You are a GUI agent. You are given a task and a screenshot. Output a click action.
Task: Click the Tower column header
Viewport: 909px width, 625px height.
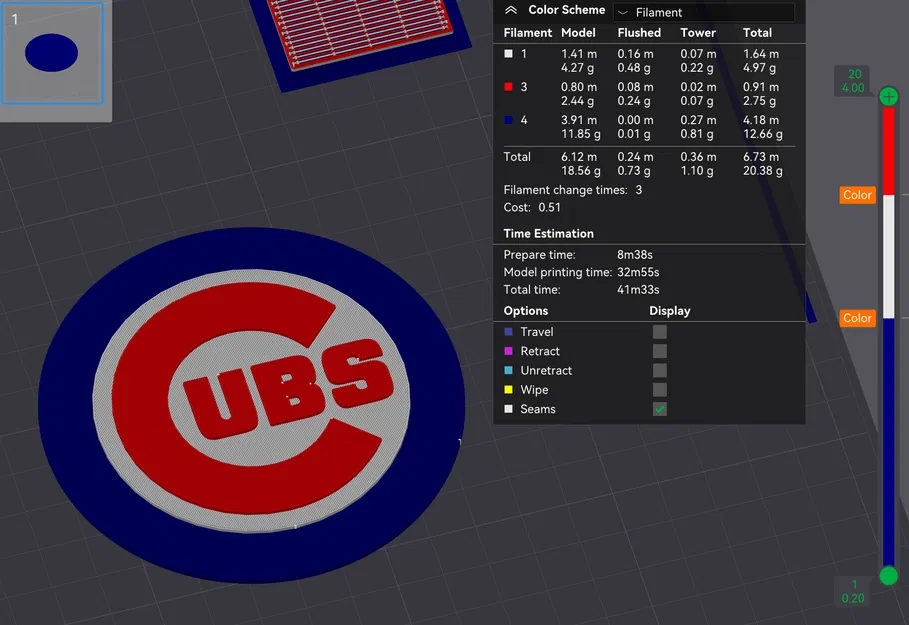tap(698, 33)
